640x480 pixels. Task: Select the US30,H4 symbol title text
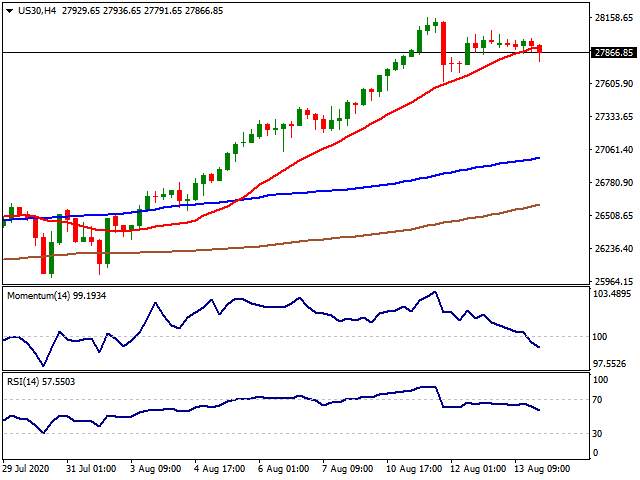[37, 11]
